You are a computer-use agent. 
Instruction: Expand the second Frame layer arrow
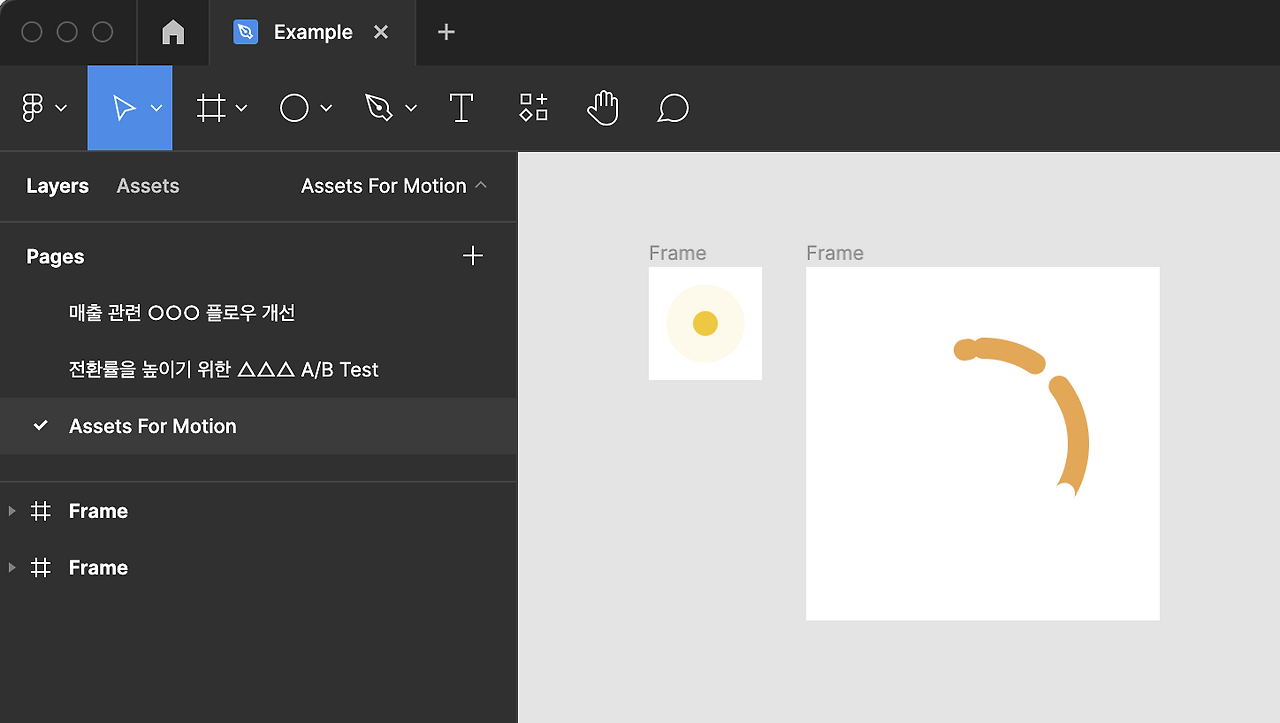(12, 568)
